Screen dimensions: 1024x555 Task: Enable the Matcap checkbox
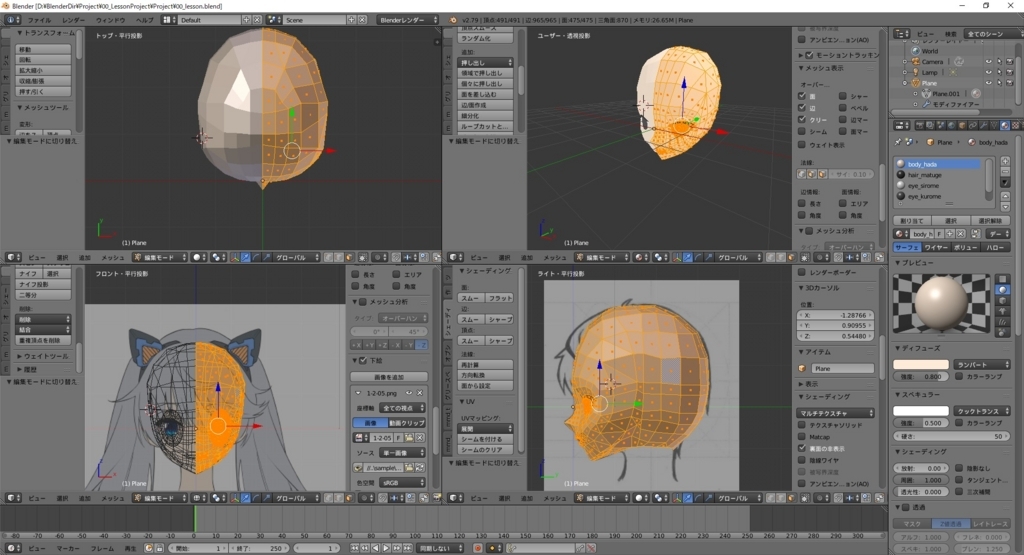(x=802, y=437)
